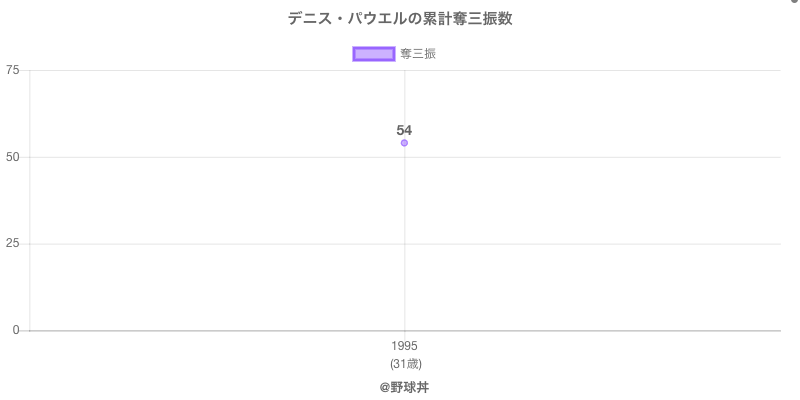Click where 1995 gridline crosses the 75 gridline
The image size is (800, 400).
tap(404, 70)
